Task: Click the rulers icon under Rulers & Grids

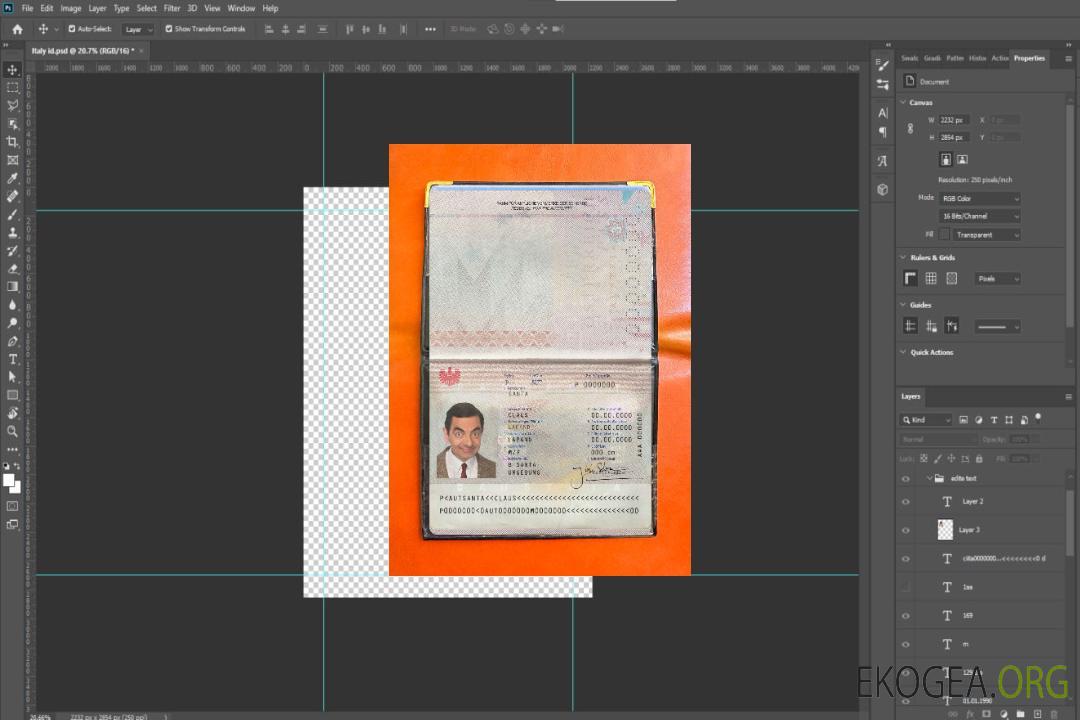Action: [911, 278]
